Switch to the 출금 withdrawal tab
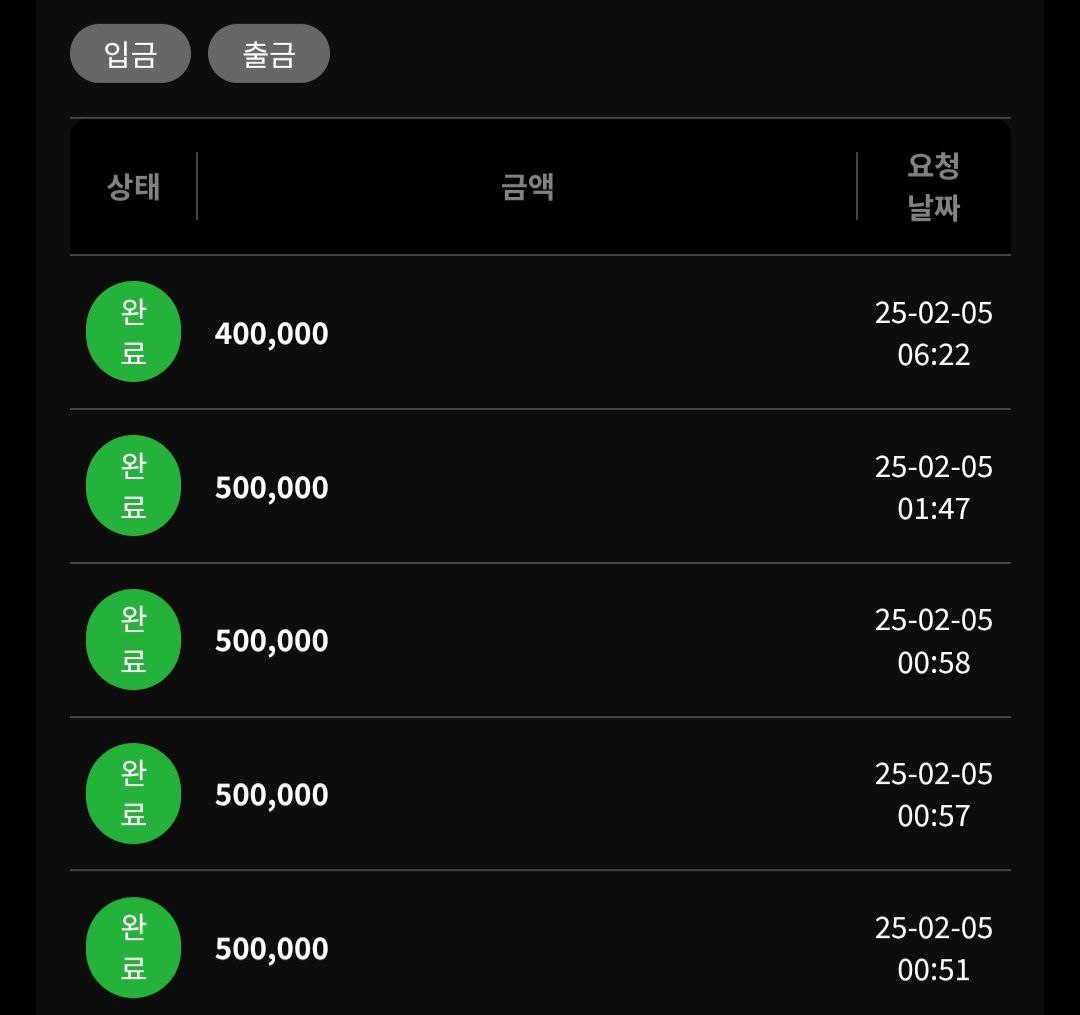The image size is (1080, 1015). [269, 54]
